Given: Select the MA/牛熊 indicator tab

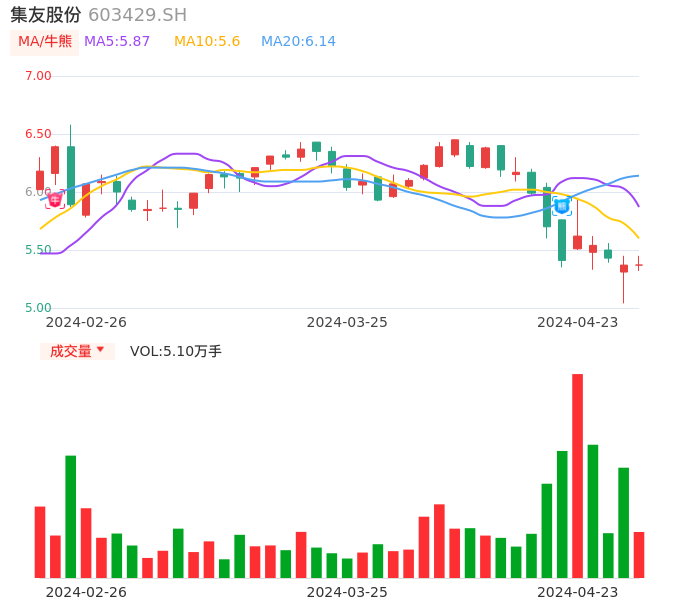Looking at the screenshot, I should (45, 41).
